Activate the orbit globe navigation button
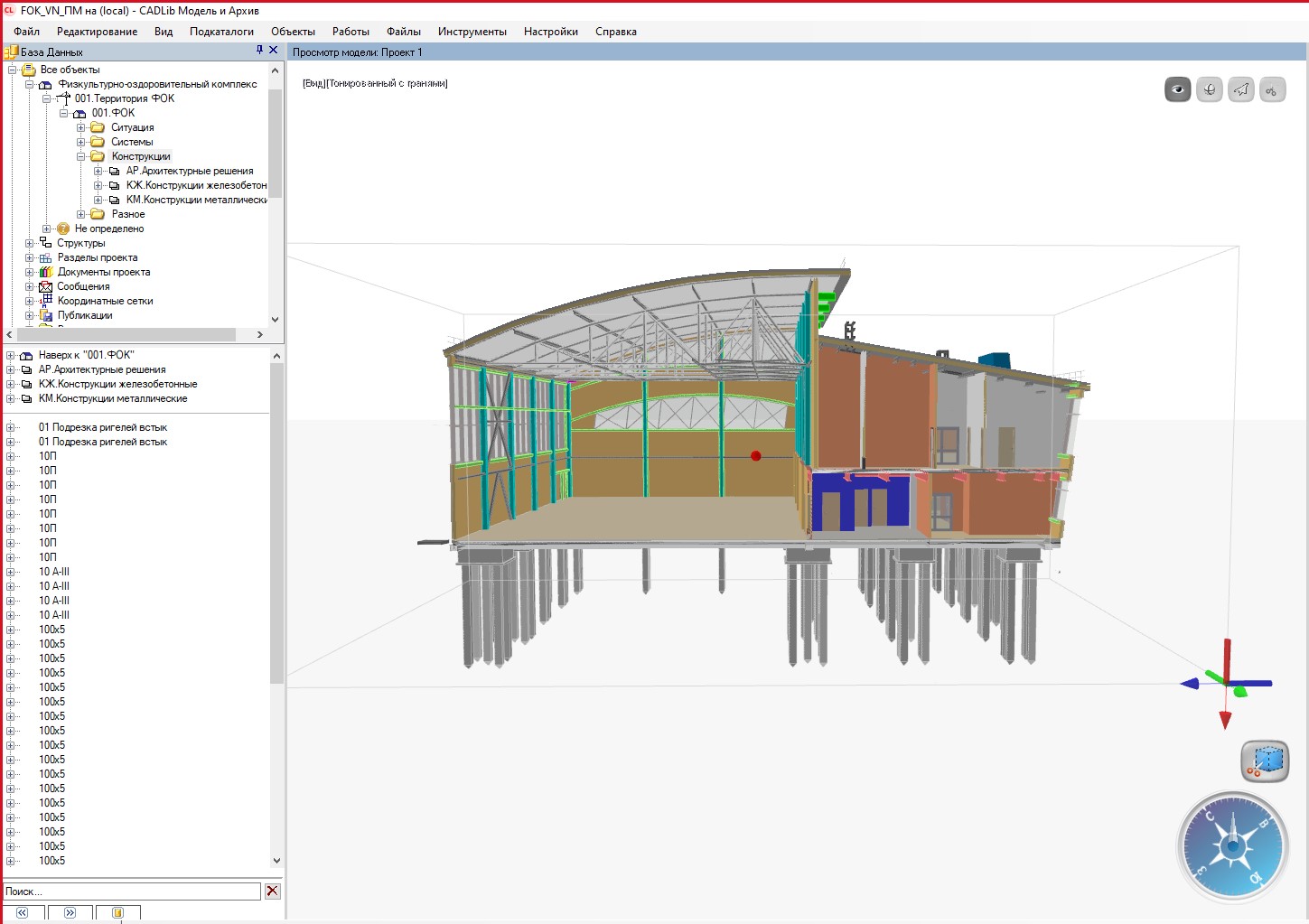 point(1209,89)
